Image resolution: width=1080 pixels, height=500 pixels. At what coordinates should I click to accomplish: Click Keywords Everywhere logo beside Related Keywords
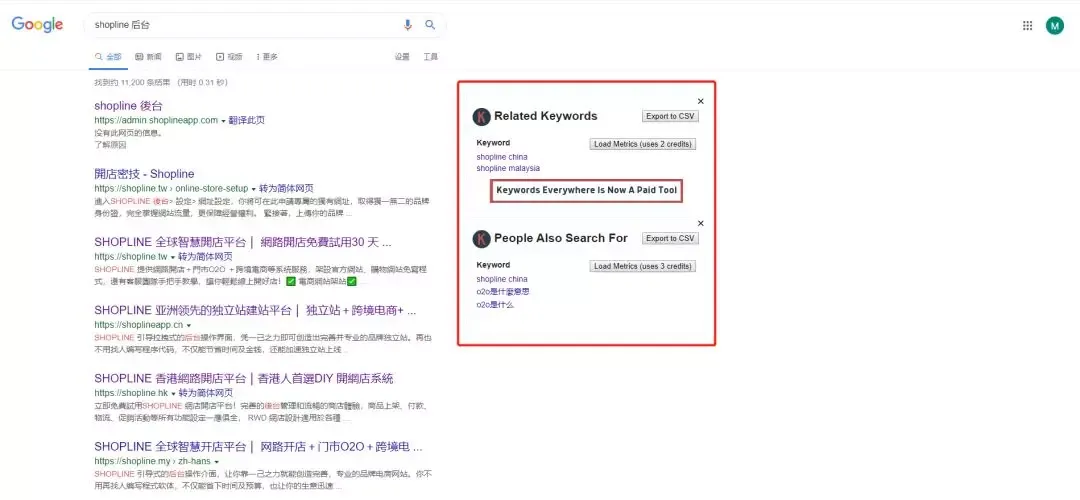(x=481, y=116)
